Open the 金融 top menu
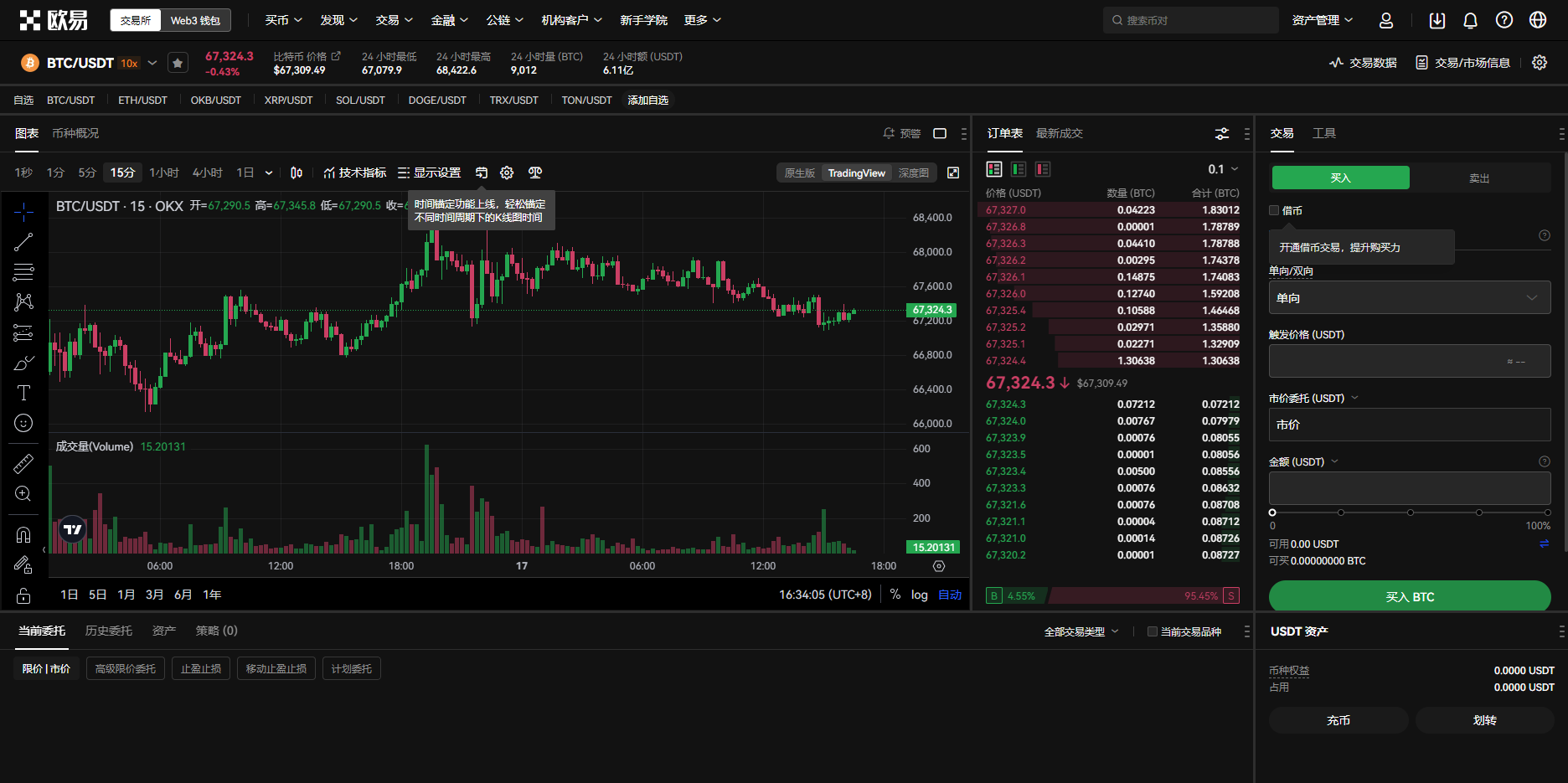Viewport: 1568px width, 783px height. click(x=449, y=20)
